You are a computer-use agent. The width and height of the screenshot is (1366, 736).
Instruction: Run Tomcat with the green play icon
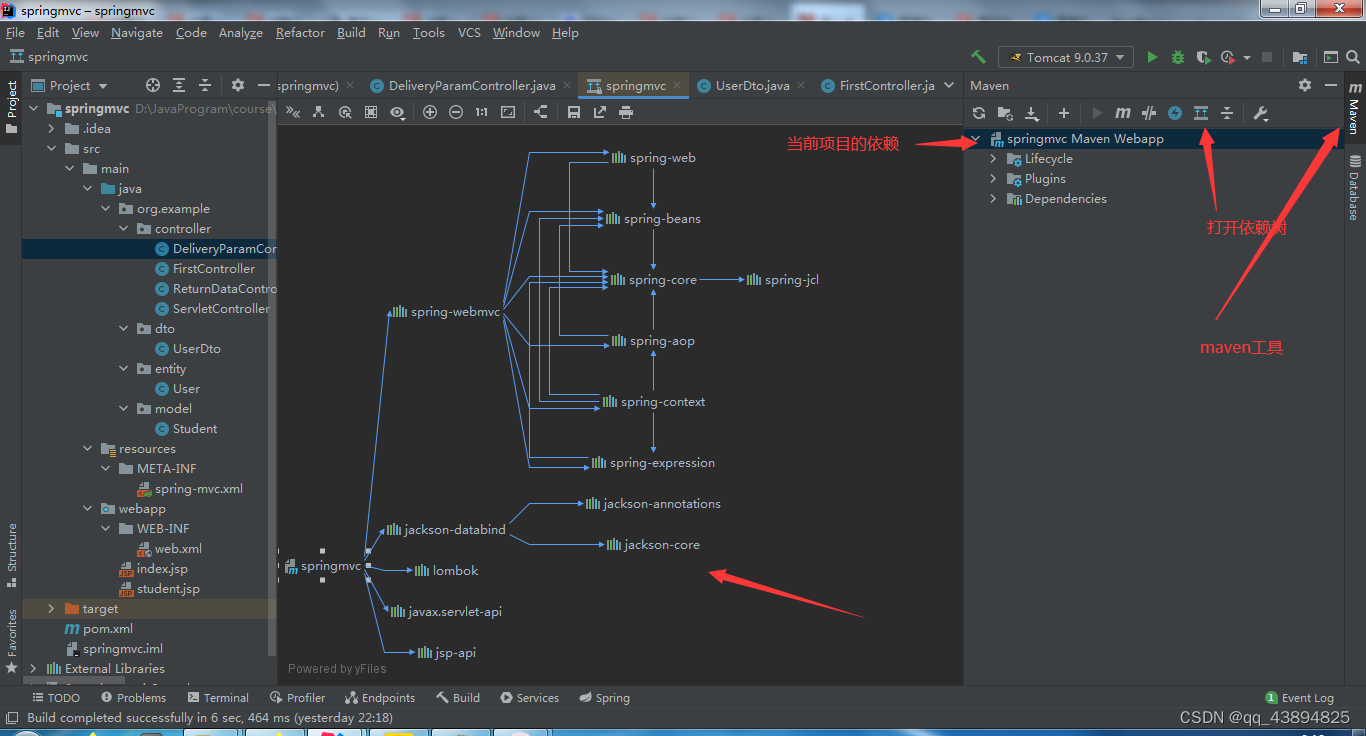[x=1152, y=57]
